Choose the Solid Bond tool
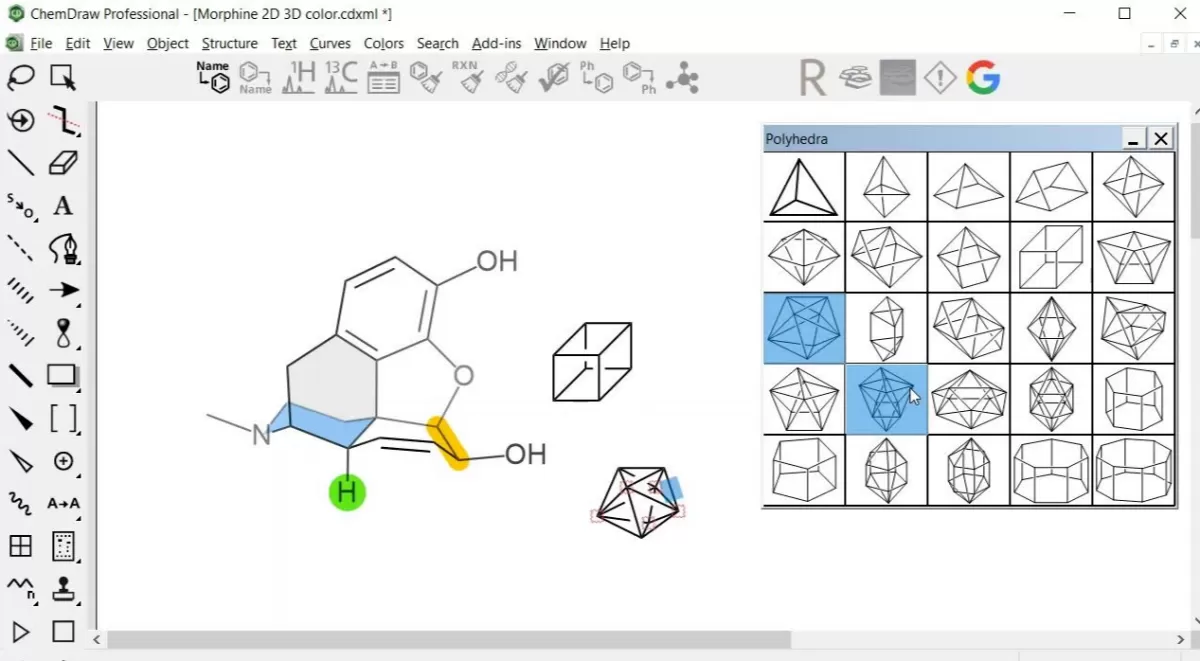Image resolution: width=1200 pixels, height=661 pixels. [21, 162]
